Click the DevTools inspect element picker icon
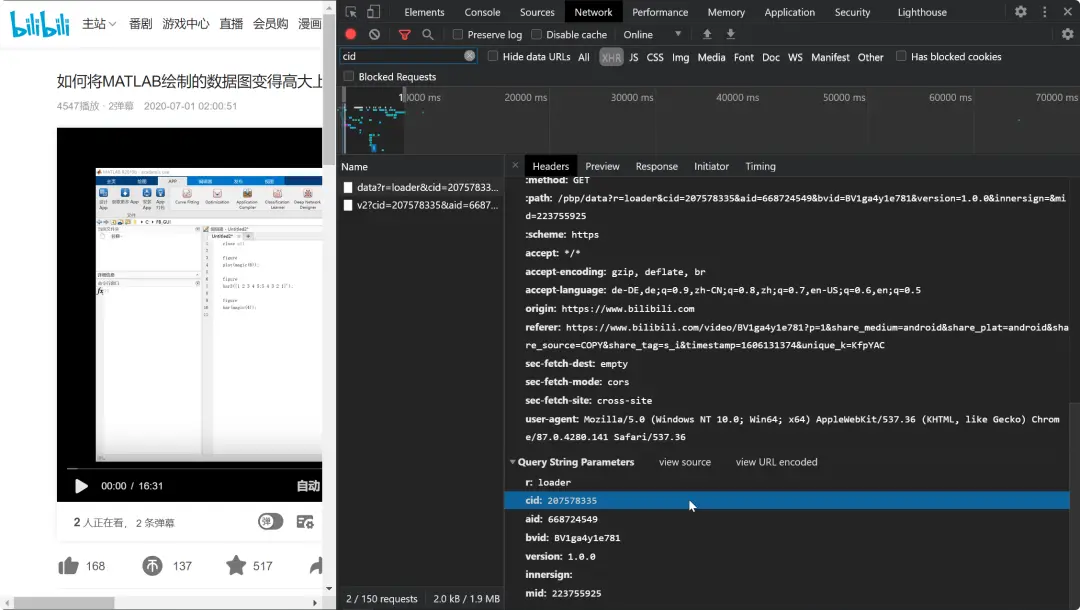 [x=351, y=12]
